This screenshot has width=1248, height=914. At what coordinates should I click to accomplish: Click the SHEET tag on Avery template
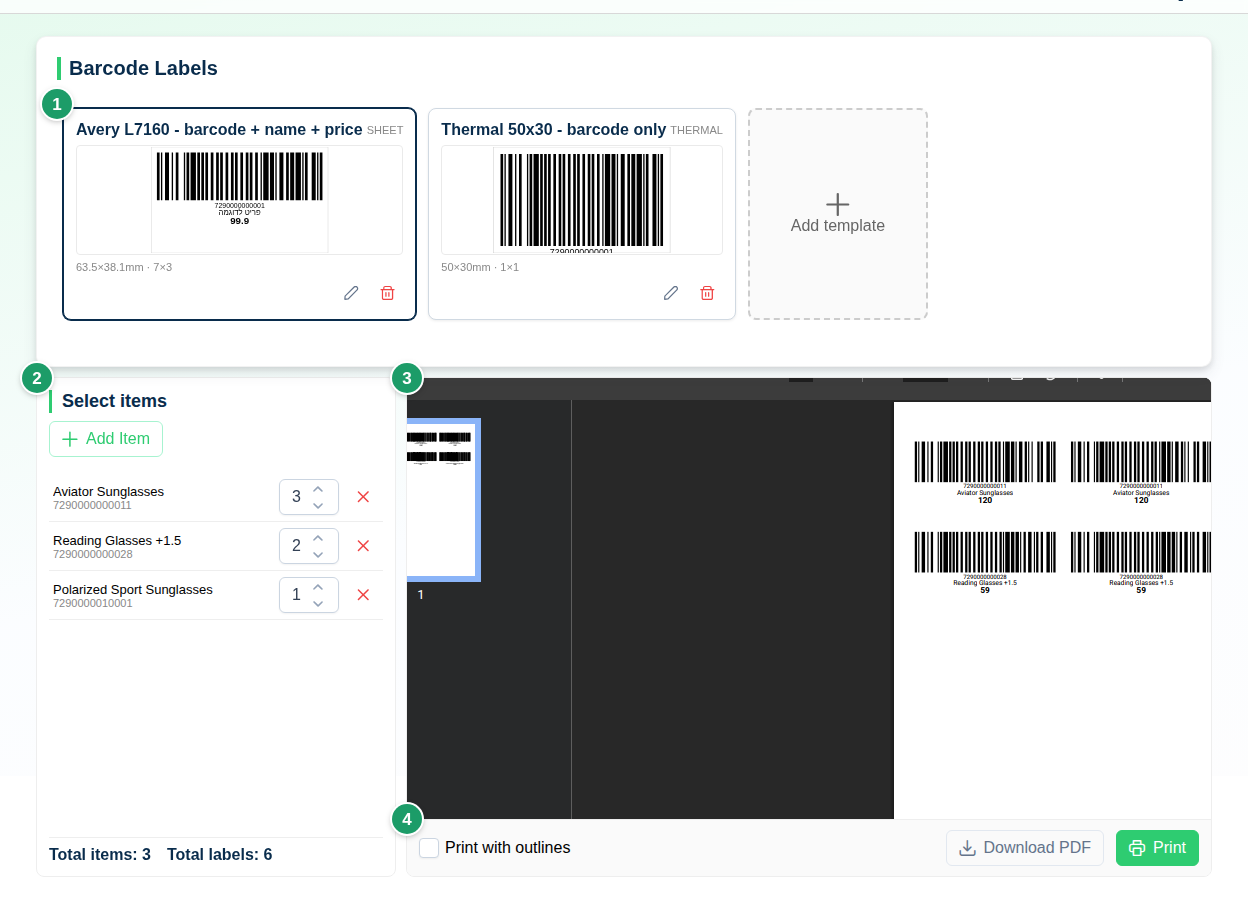385,130
